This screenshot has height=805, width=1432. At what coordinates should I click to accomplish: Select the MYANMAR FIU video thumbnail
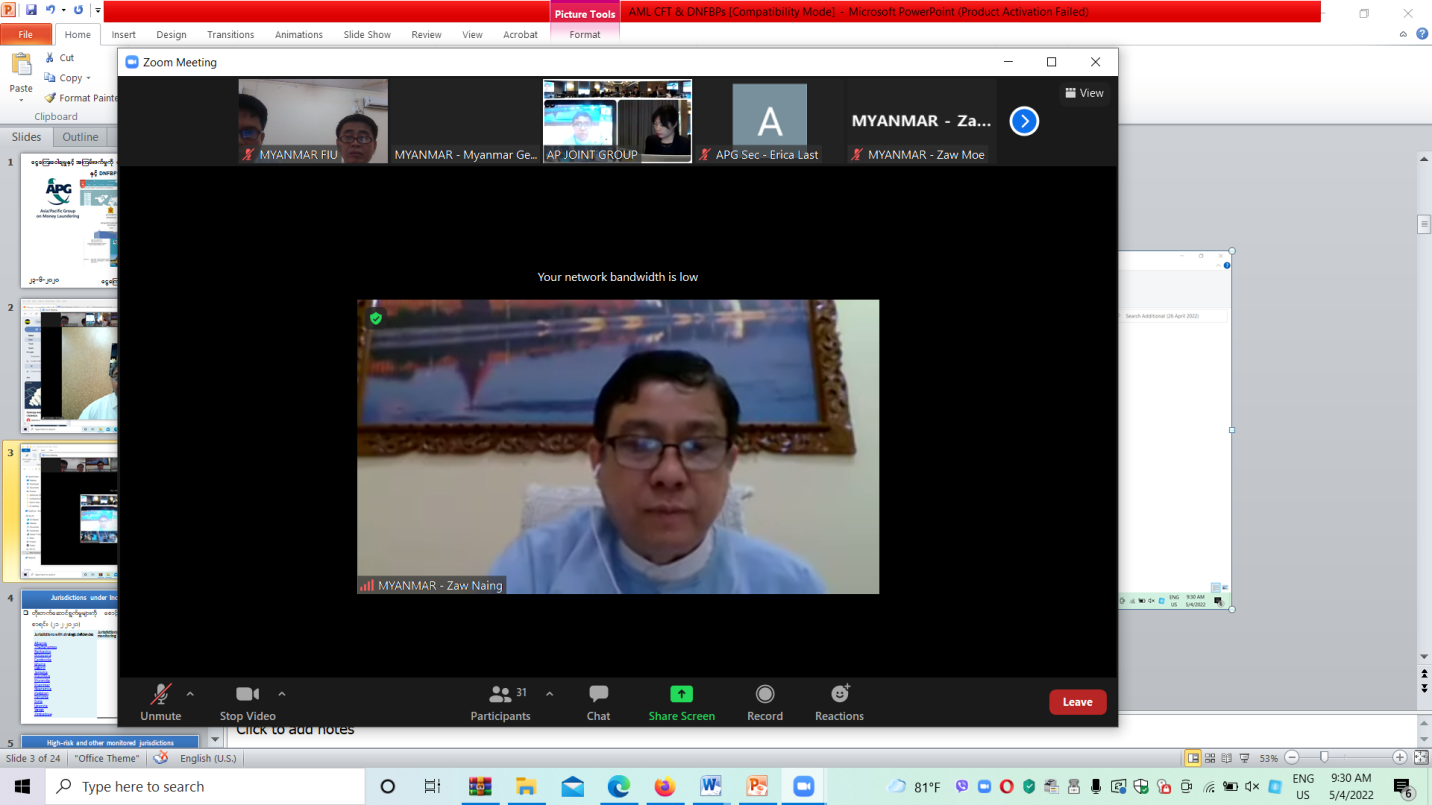click(313, 121)
